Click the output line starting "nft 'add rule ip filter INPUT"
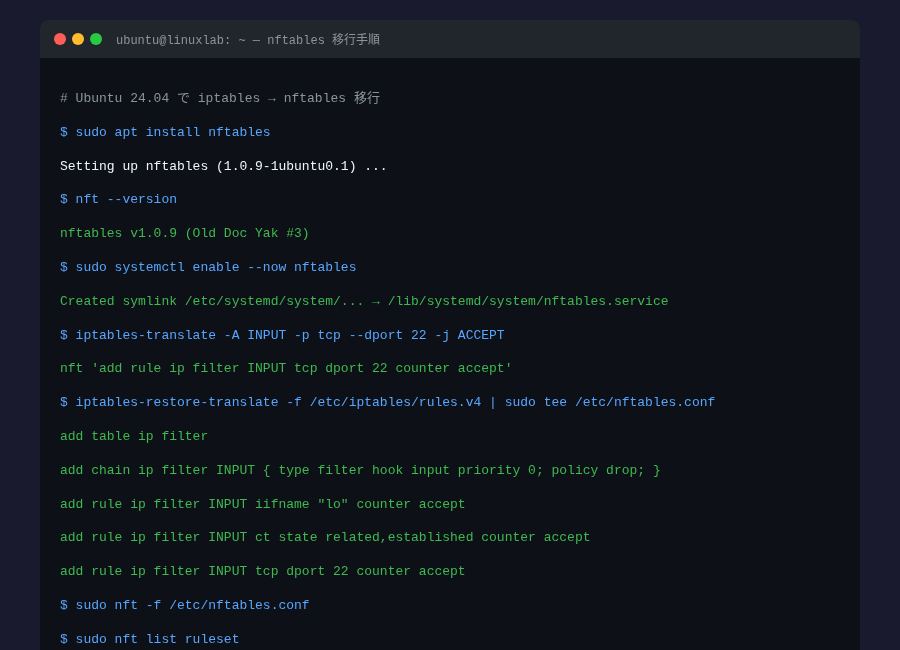The height and width of the screenshot is (650, 900). pyautogui.click(x=286, y=368)
